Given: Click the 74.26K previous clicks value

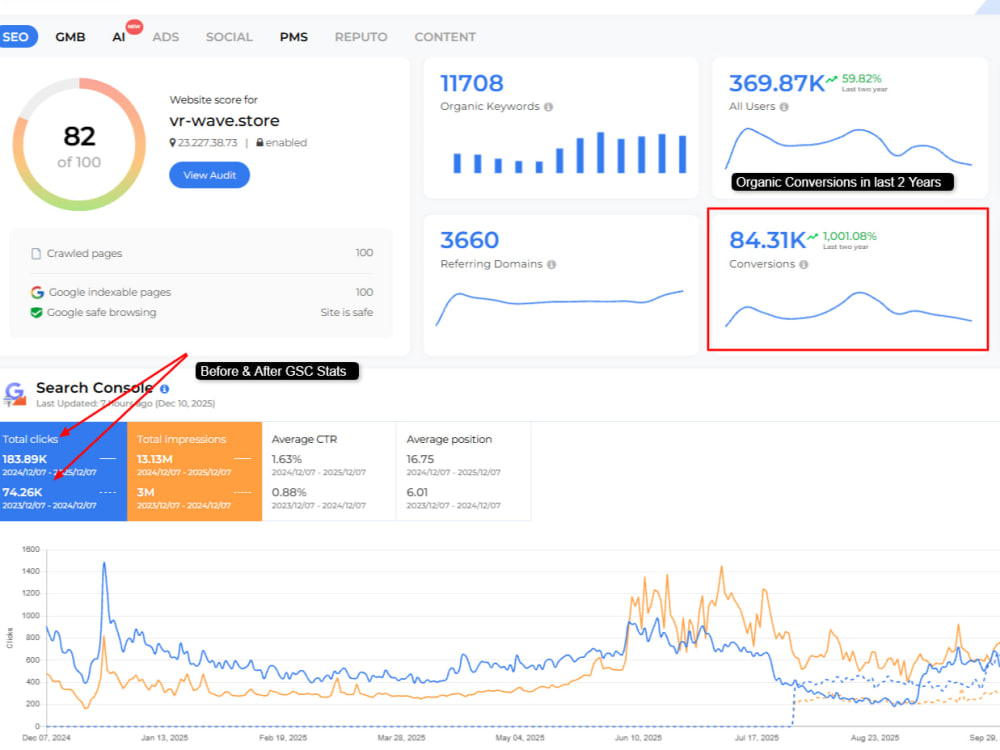Looking at the screenshot, I should coord(22,492).
